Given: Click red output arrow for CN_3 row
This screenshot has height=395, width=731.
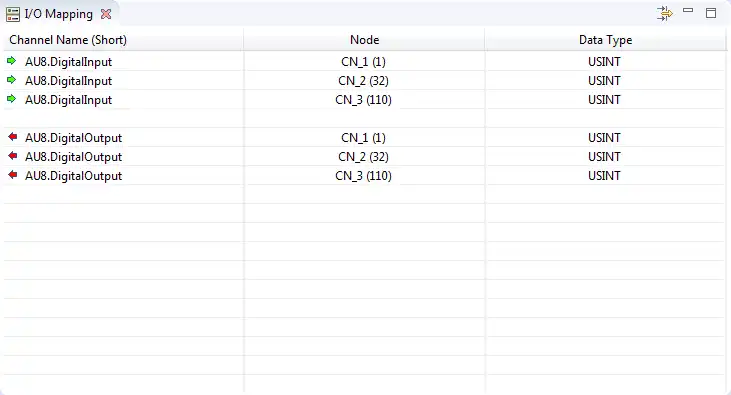Looking at the screenshot, I should [x=13, y=175].
